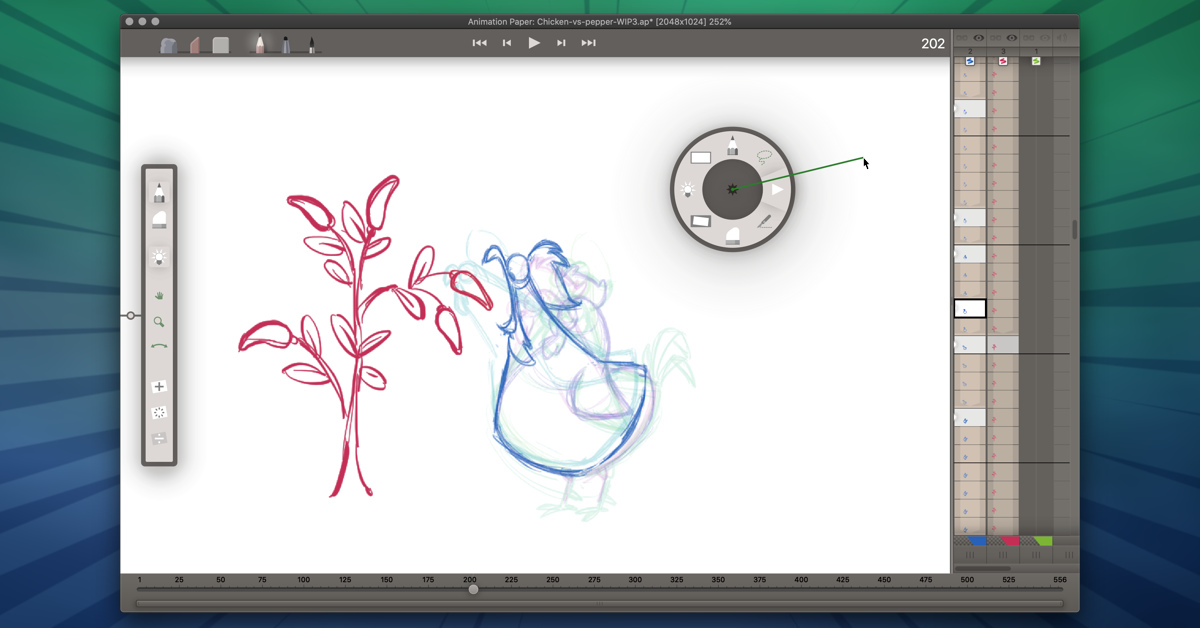Click timeline at frame 100 mark
1200x628 pixels.
click(x=303, y=580)
